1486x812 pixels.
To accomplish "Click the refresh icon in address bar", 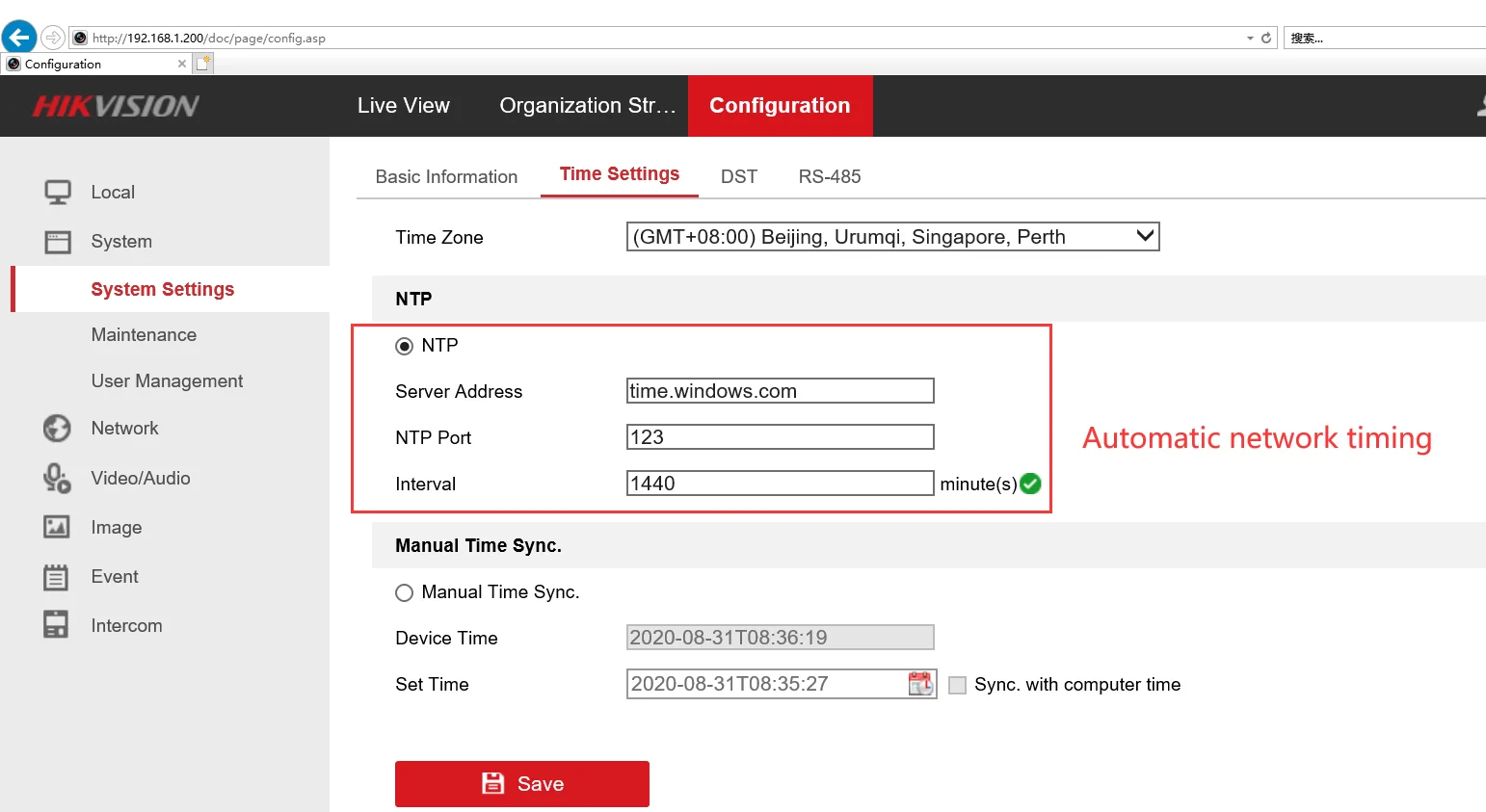I will coord(1266,39).
